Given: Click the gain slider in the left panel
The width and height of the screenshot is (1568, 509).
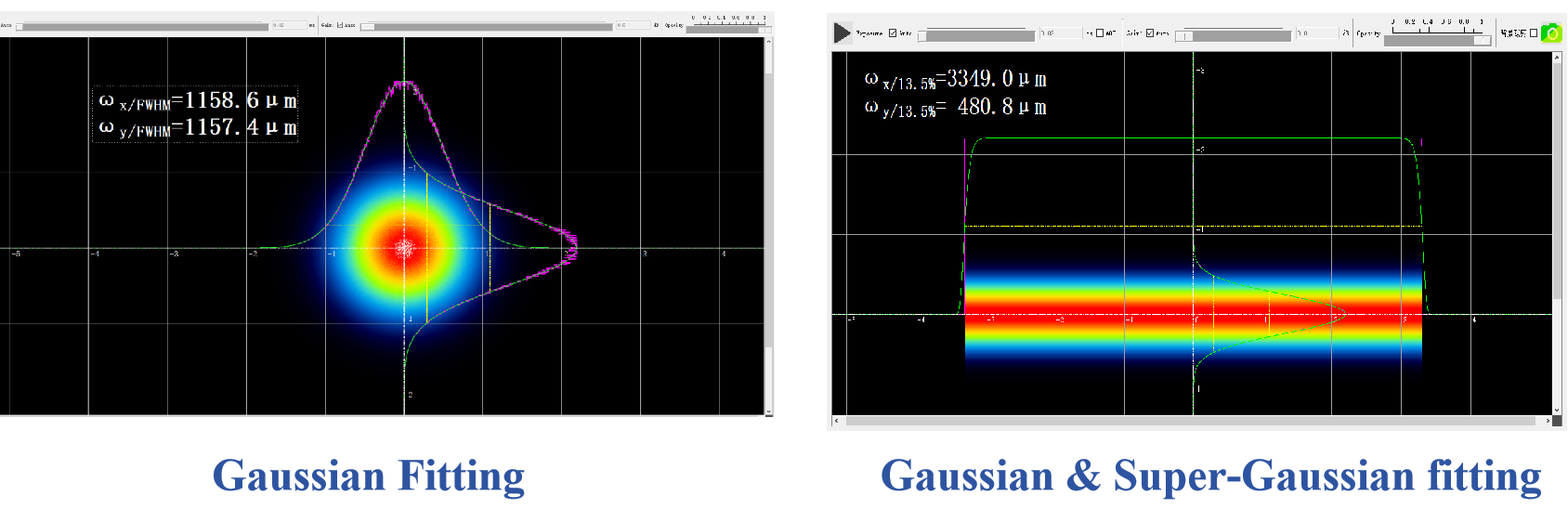Looking at the screenshot, I should pyautogui.click(x=486, y=26).
